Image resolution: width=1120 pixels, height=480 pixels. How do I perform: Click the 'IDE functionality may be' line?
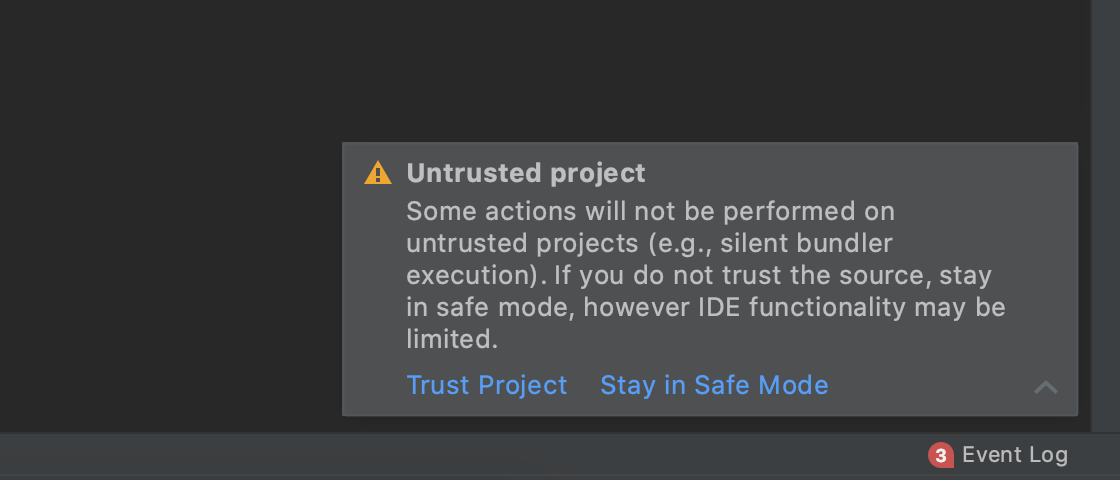pyautogui.click(x=706, y=308)
